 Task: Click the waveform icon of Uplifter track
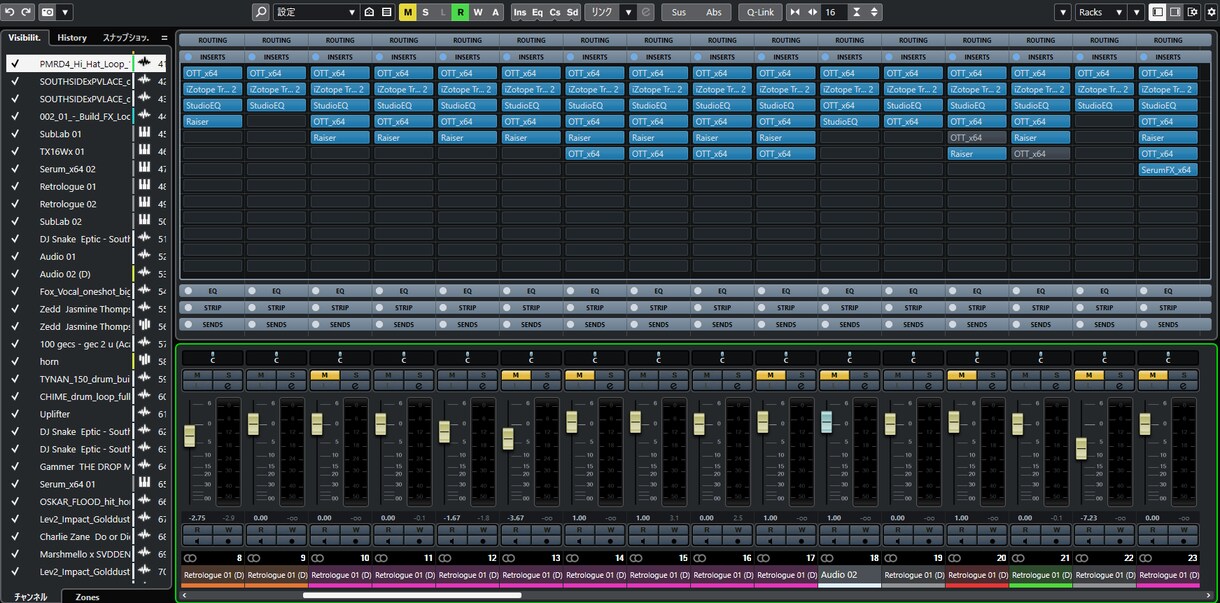click(x=144, y=414)
